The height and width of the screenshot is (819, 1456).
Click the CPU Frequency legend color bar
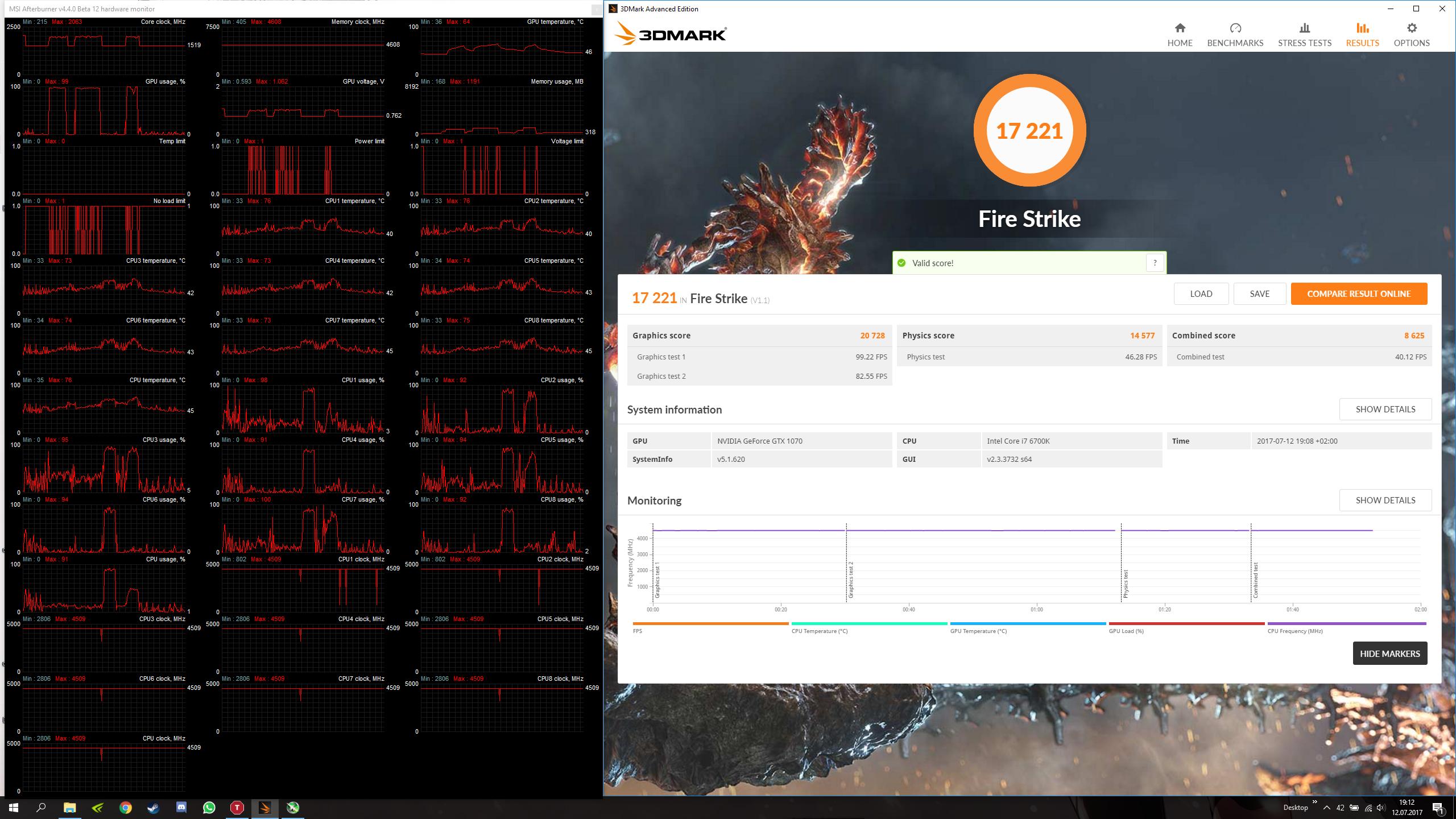(x=1346, y=623)
